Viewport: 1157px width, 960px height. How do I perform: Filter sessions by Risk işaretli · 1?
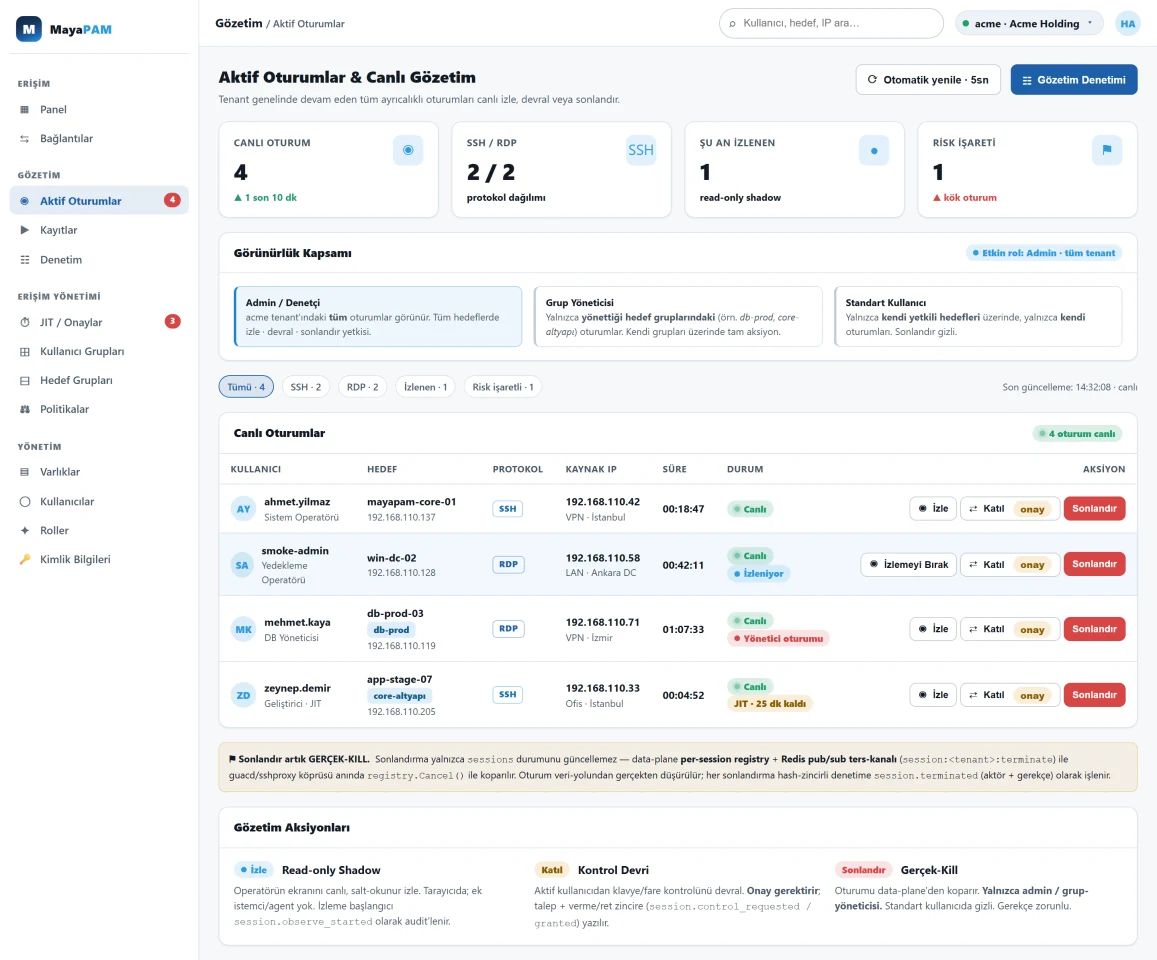coord(502,387)
